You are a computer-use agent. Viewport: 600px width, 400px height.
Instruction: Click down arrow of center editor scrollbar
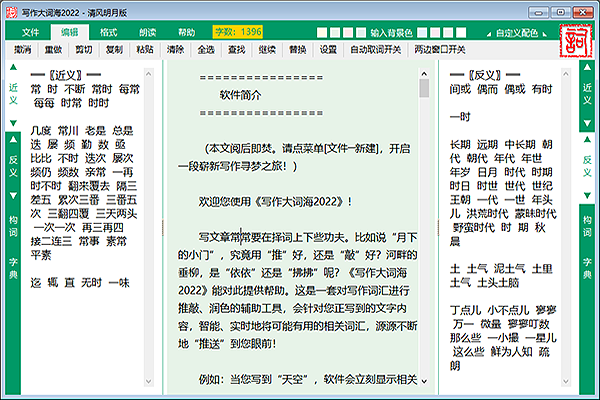coord(424,382)
